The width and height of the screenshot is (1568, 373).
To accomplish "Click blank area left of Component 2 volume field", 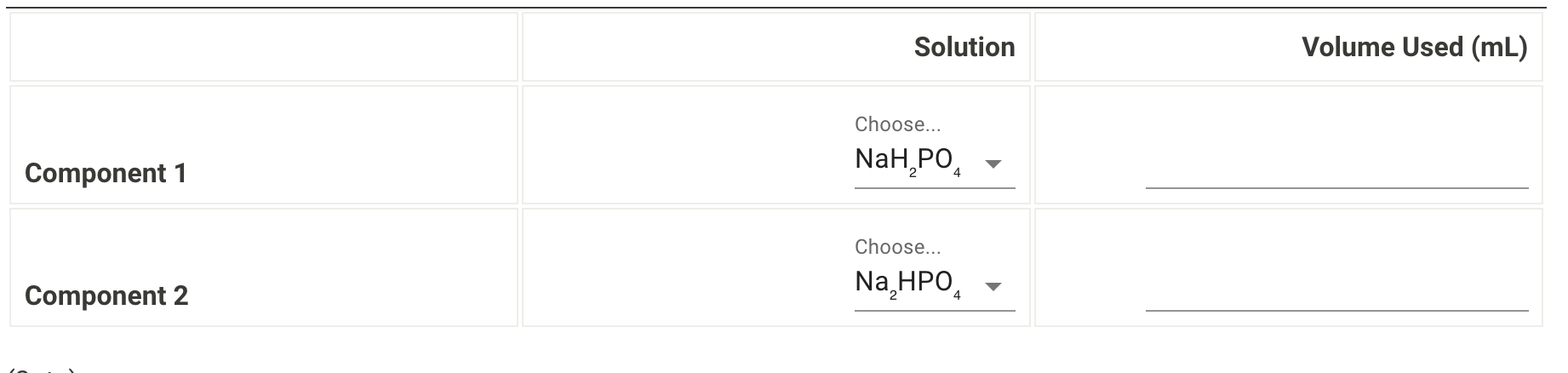I will [x=1090, y=267].
